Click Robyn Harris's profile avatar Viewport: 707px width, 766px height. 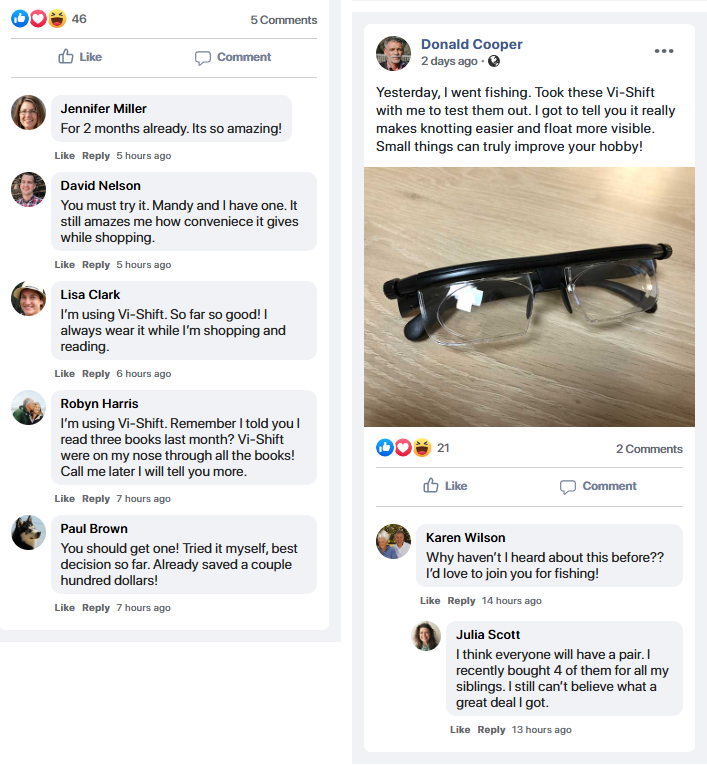[x=28, y=408]
